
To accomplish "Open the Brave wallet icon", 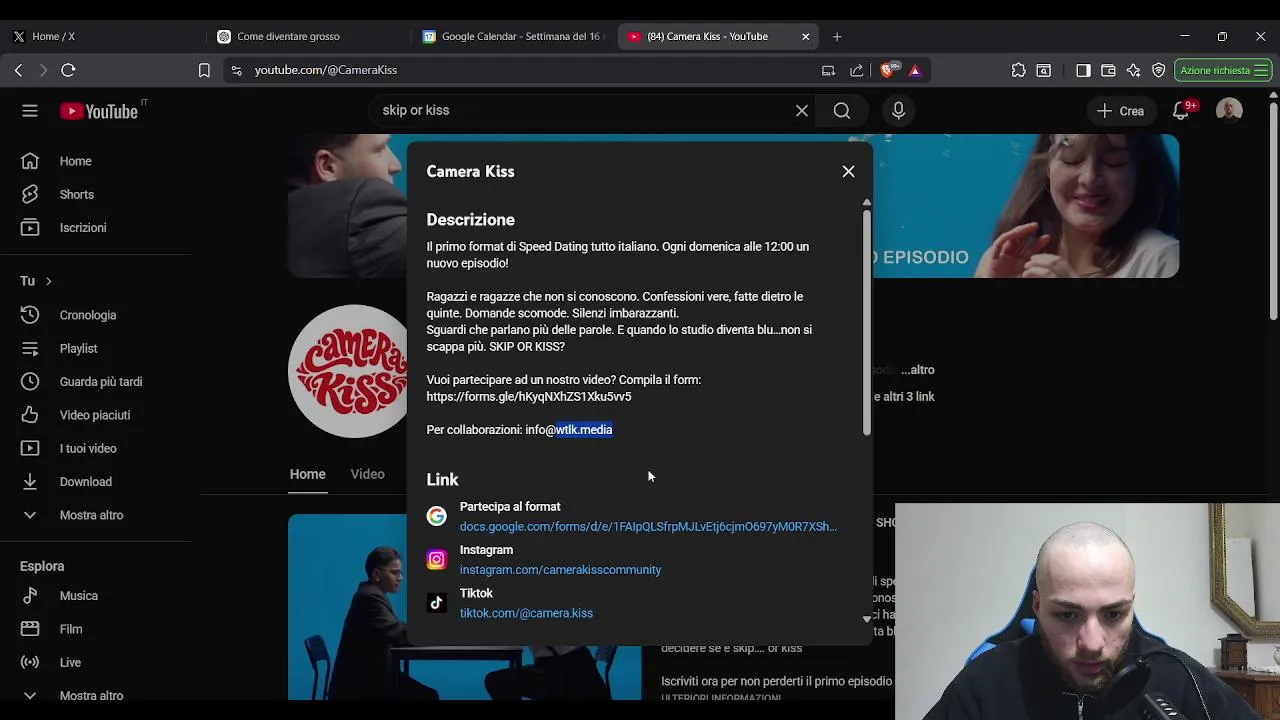I will (1108, 70).
